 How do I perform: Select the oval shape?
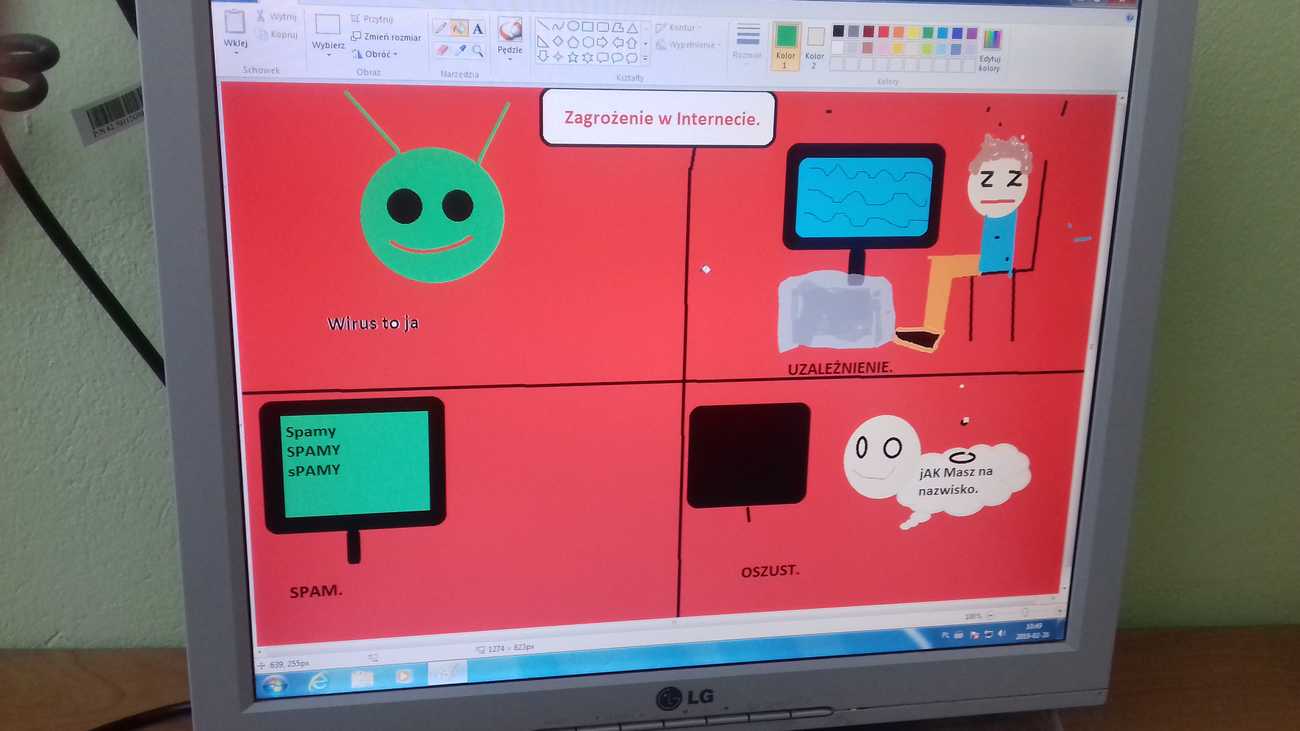[x=573, y=25]
